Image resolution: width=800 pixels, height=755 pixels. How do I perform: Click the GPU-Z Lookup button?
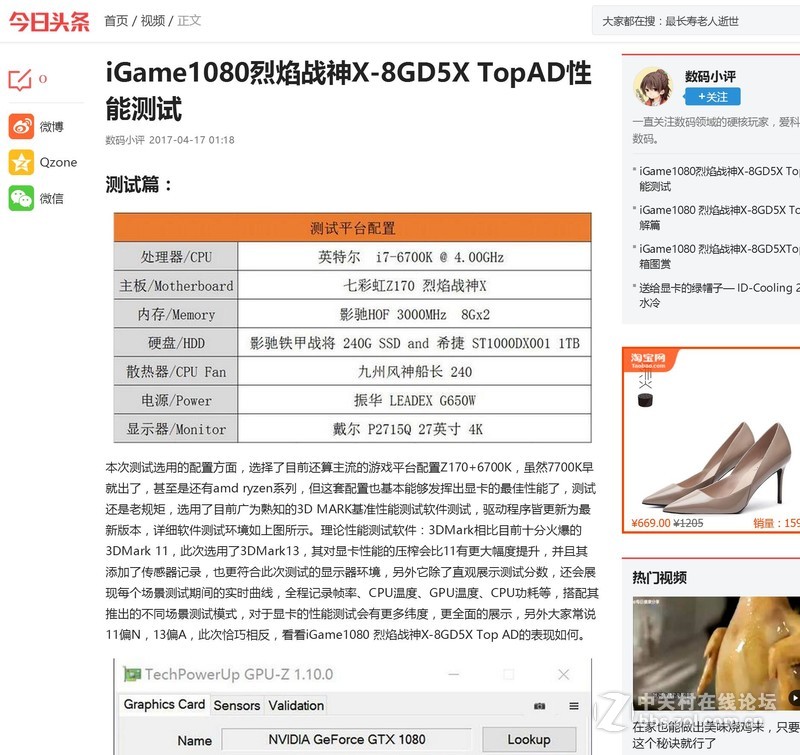pyautogui.click(x=529, y=740)
